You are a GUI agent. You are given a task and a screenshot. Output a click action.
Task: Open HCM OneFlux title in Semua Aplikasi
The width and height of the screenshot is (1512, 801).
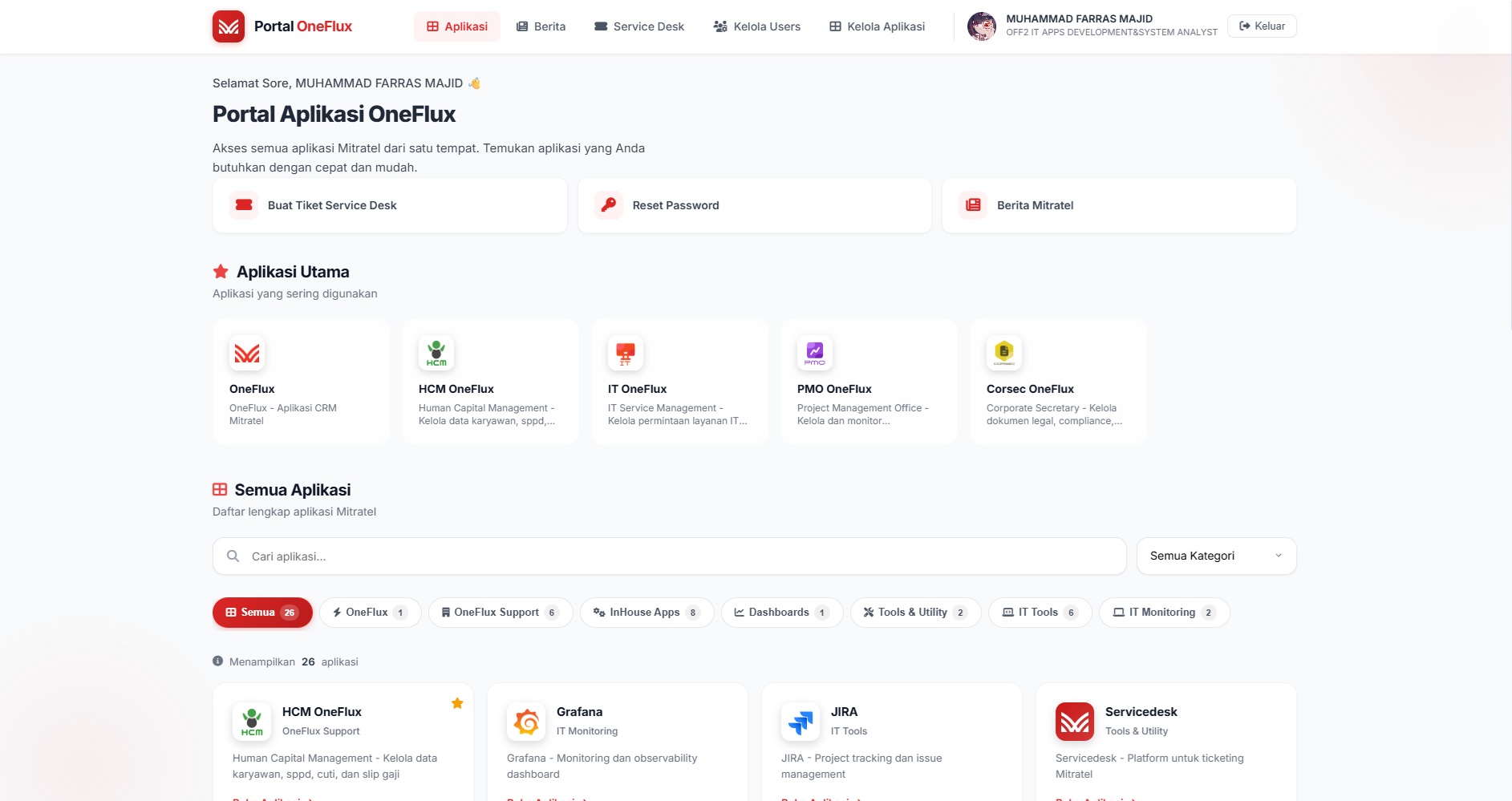(322, 712)
